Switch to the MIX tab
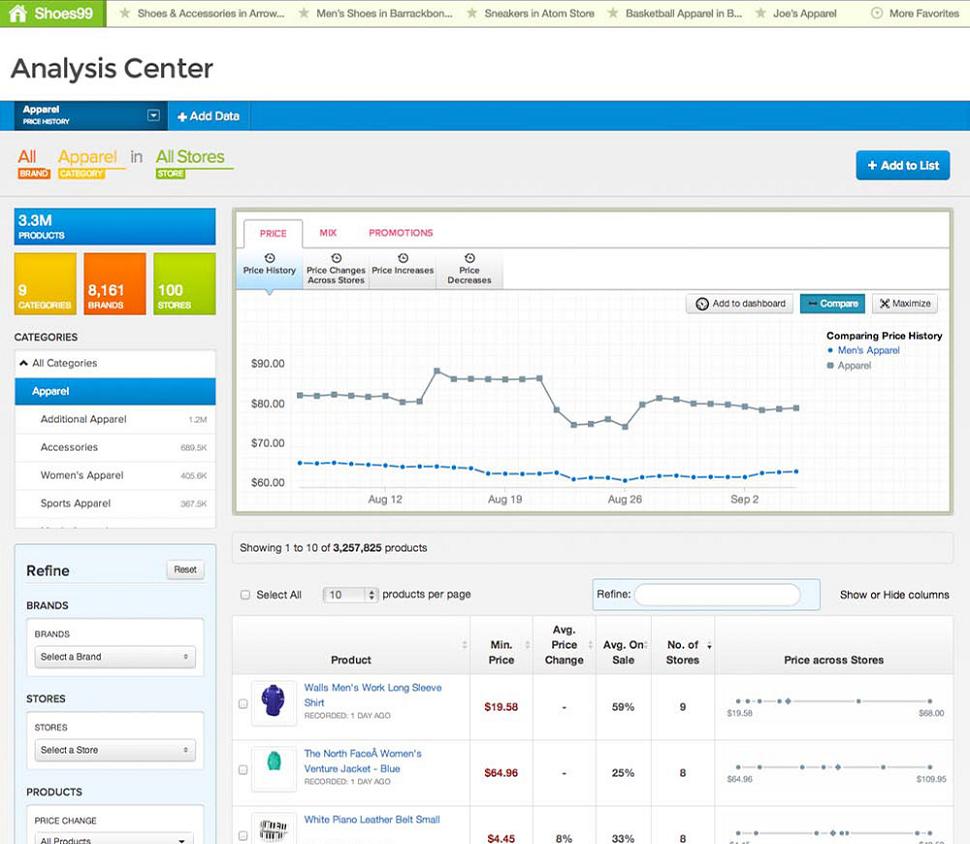The width and height of the screenshot is (970, 844). coord(328,233)
